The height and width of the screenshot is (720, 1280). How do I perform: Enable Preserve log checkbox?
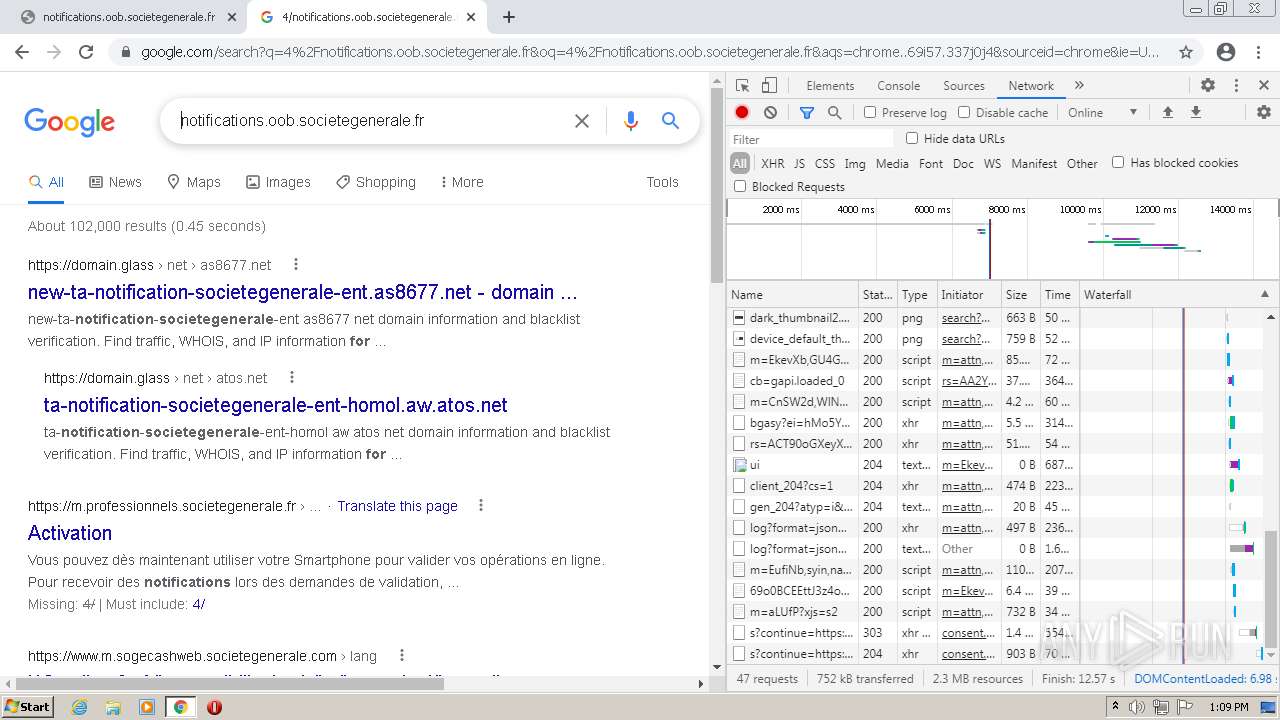(x=870, y=112)
